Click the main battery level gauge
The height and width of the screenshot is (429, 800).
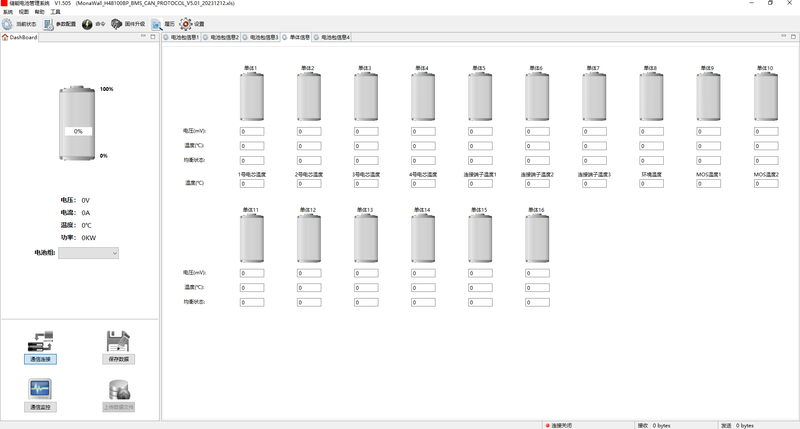[x=77, y=123]
